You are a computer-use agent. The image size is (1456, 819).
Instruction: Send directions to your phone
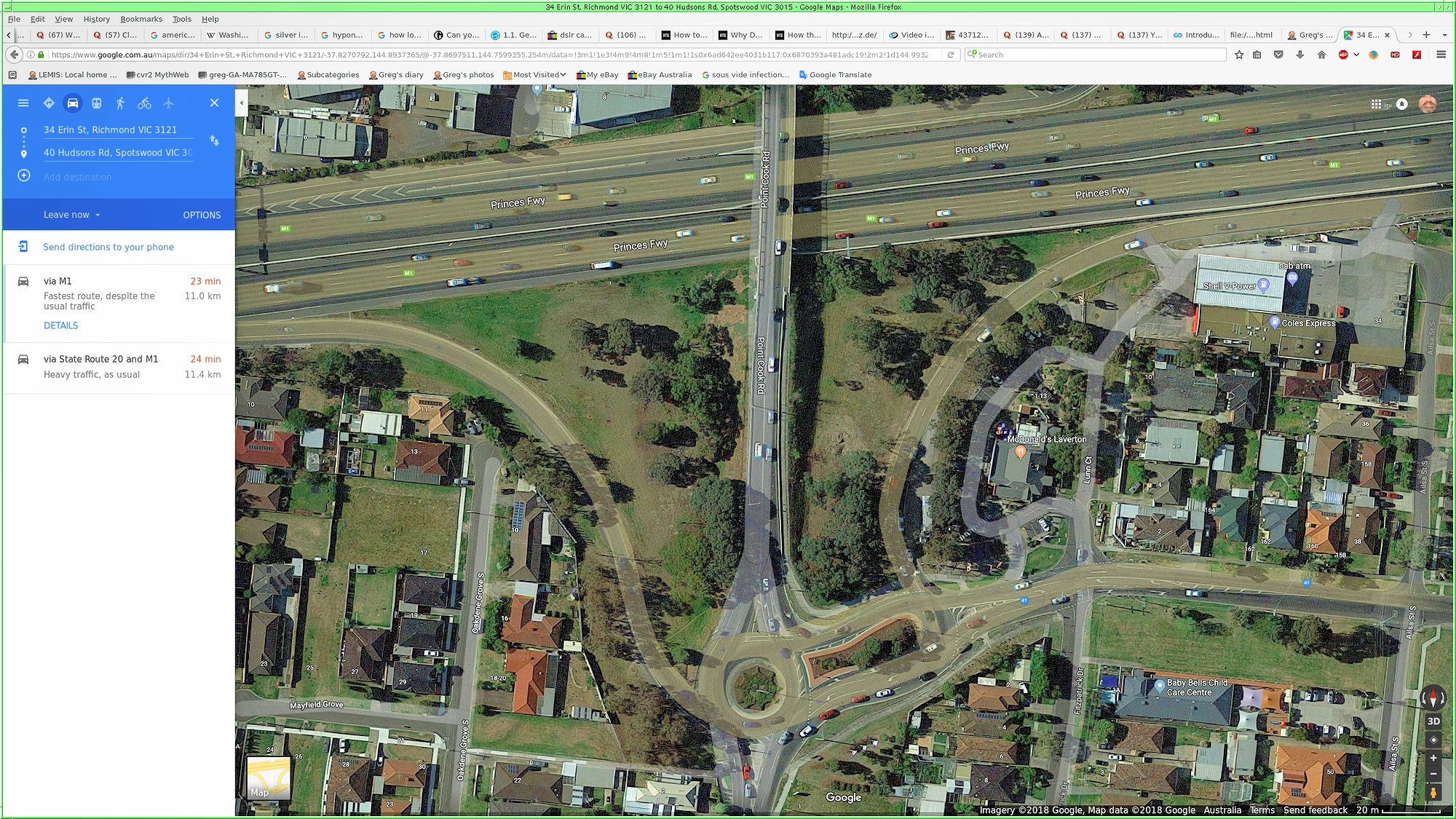pyautogui.click(x=108, y=247)
